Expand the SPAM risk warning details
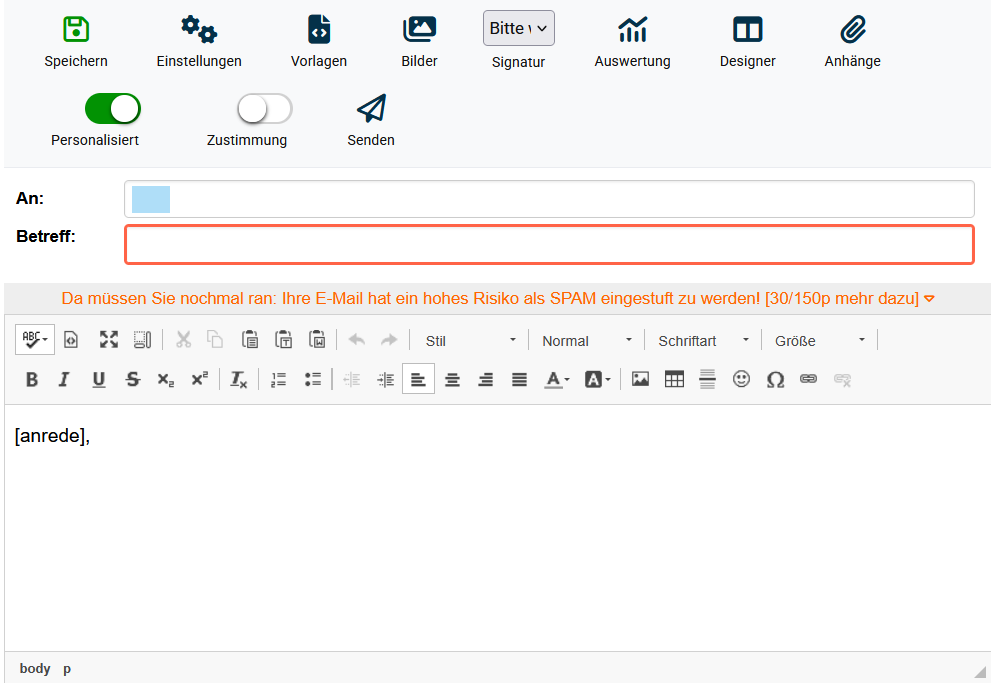Image resolution: width=991 pixels, height=683 pixels. pyautogui.click(x=929, y=299)
